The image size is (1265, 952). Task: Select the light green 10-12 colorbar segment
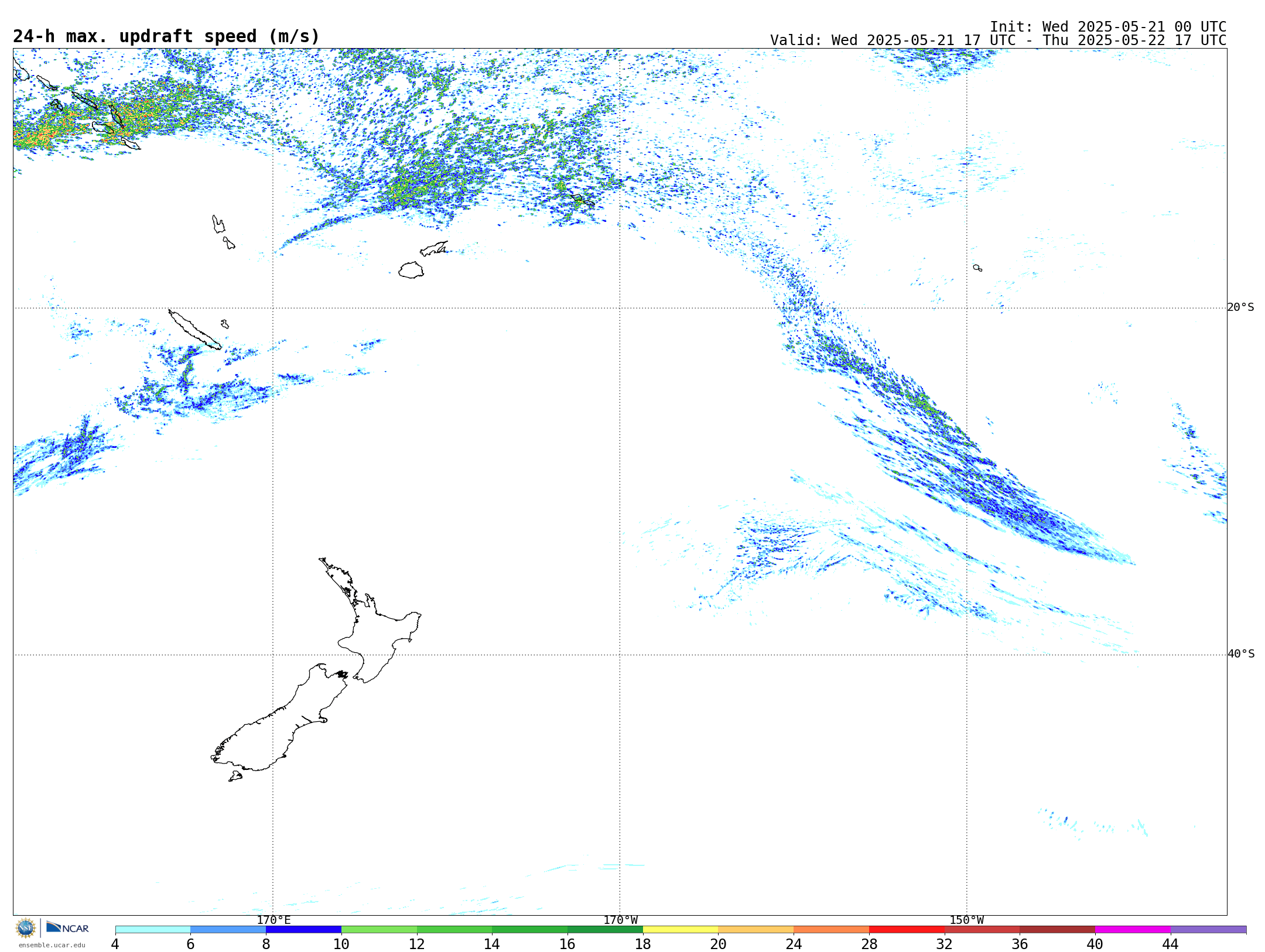[379, 929]
